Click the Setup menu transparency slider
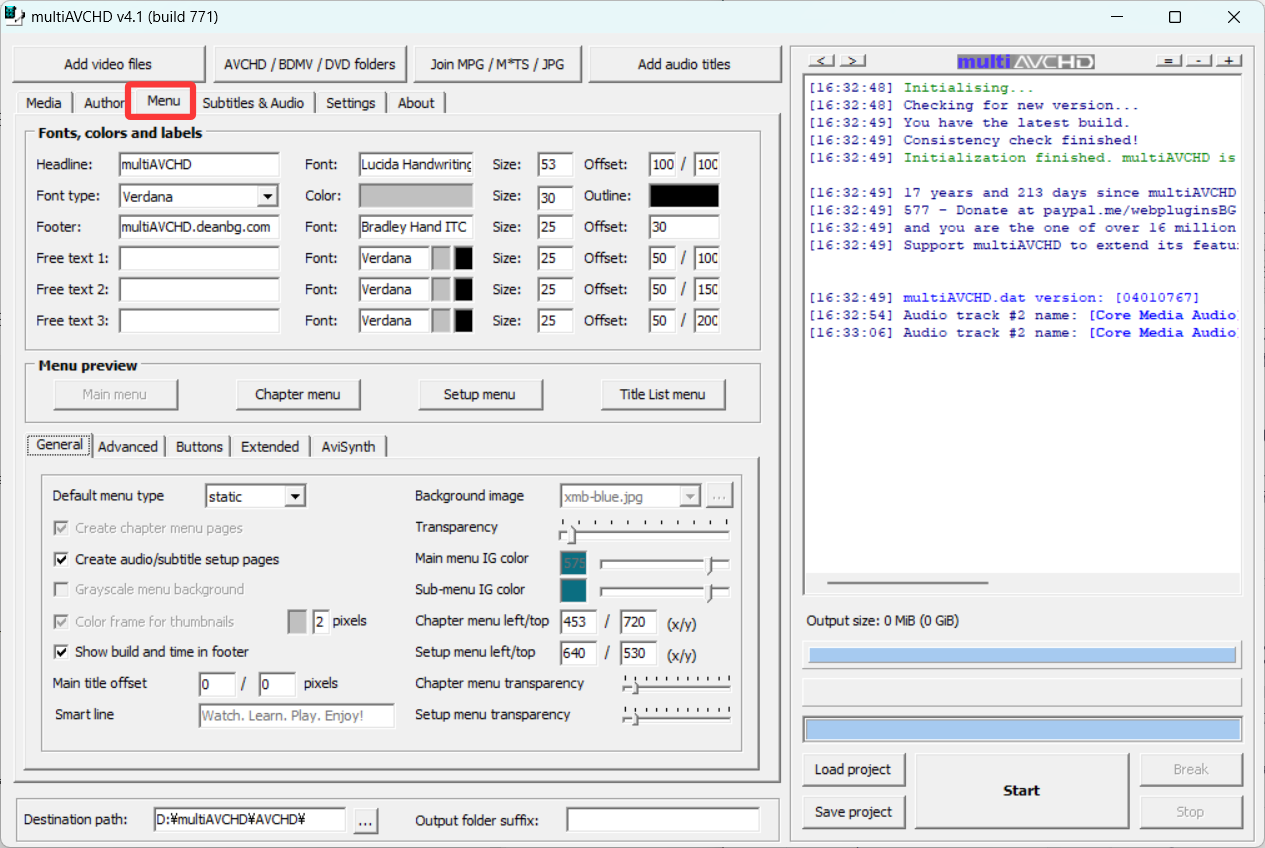This screenshot has height=848, width=1265. 676,716
